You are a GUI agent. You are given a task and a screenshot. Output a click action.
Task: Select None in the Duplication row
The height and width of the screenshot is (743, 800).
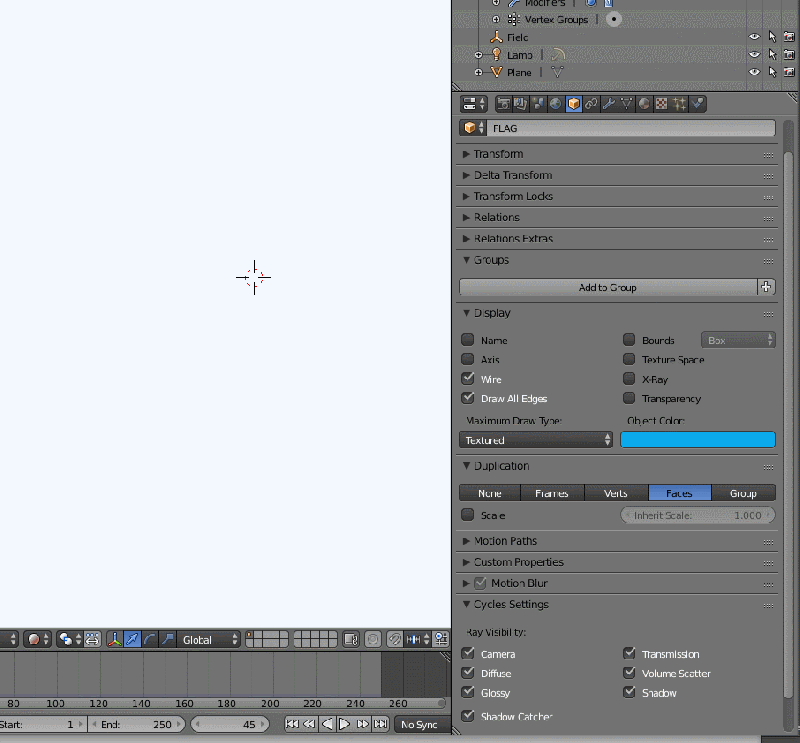[489, 492]
